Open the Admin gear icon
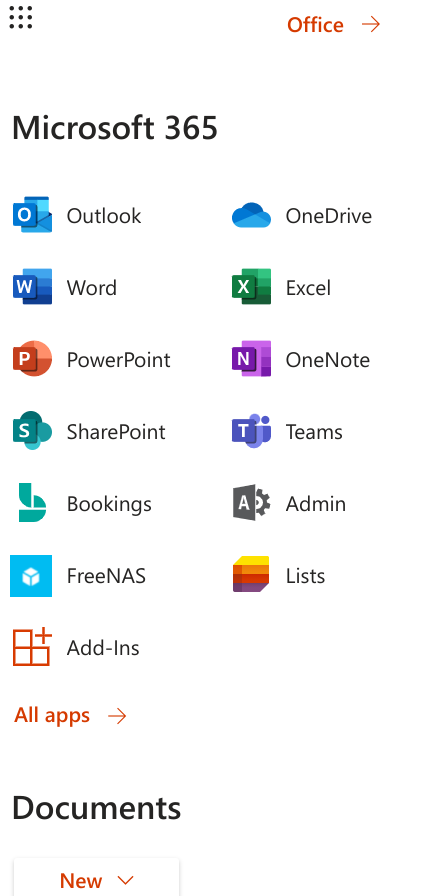Viewport: 442px width, 896px height. click(x=251, y=503)
